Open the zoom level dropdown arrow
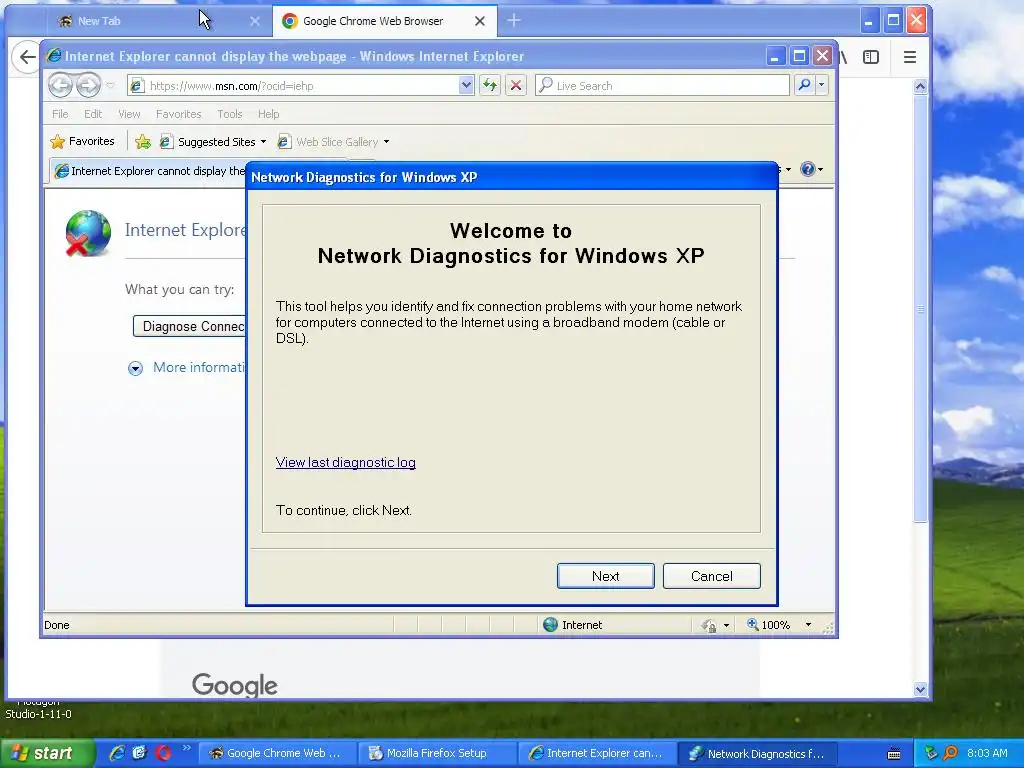1024x768 pixels. click(808, 625)
